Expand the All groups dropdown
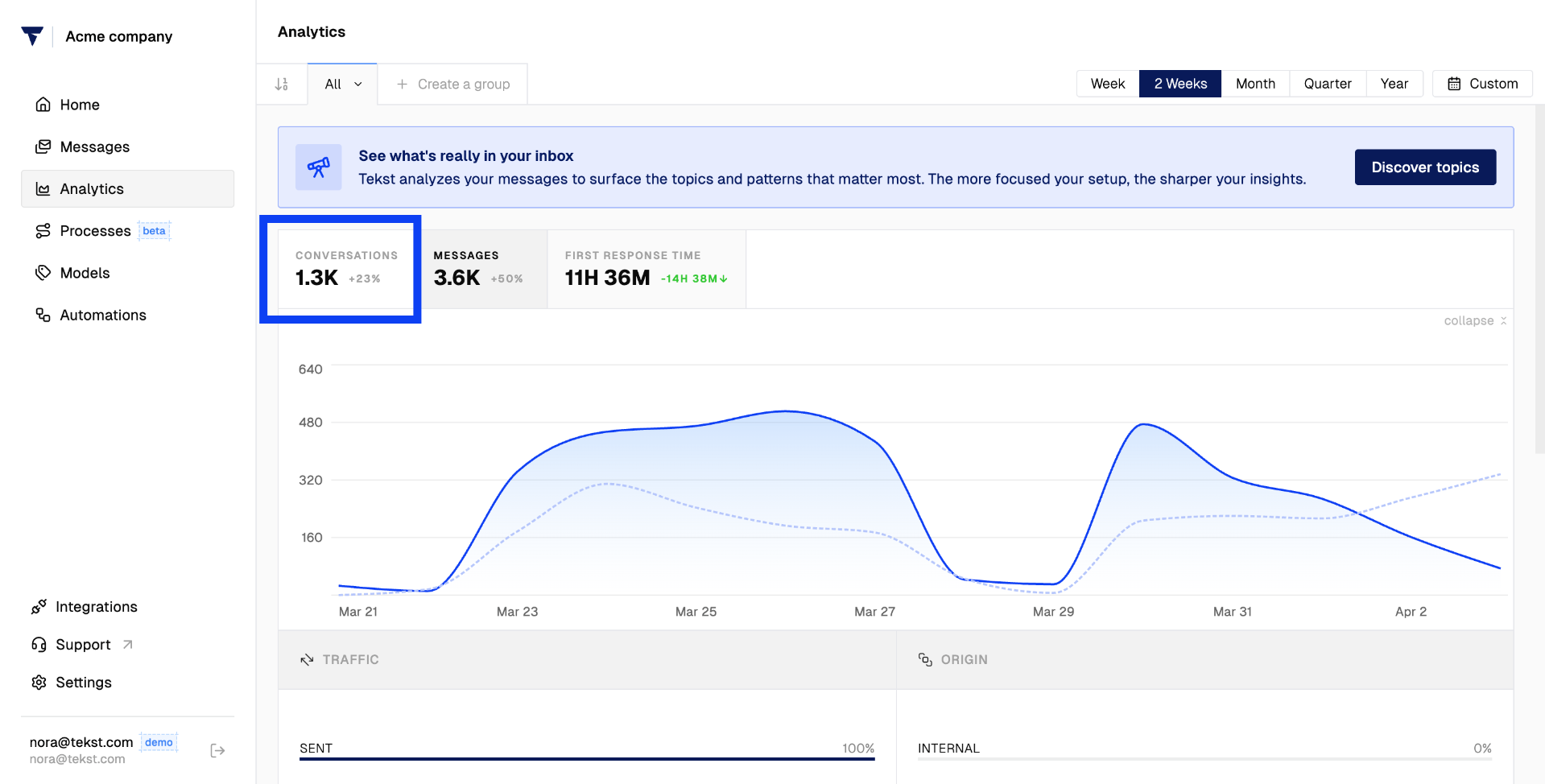This screenshot has height=784, width=1545. click(343, 84)
